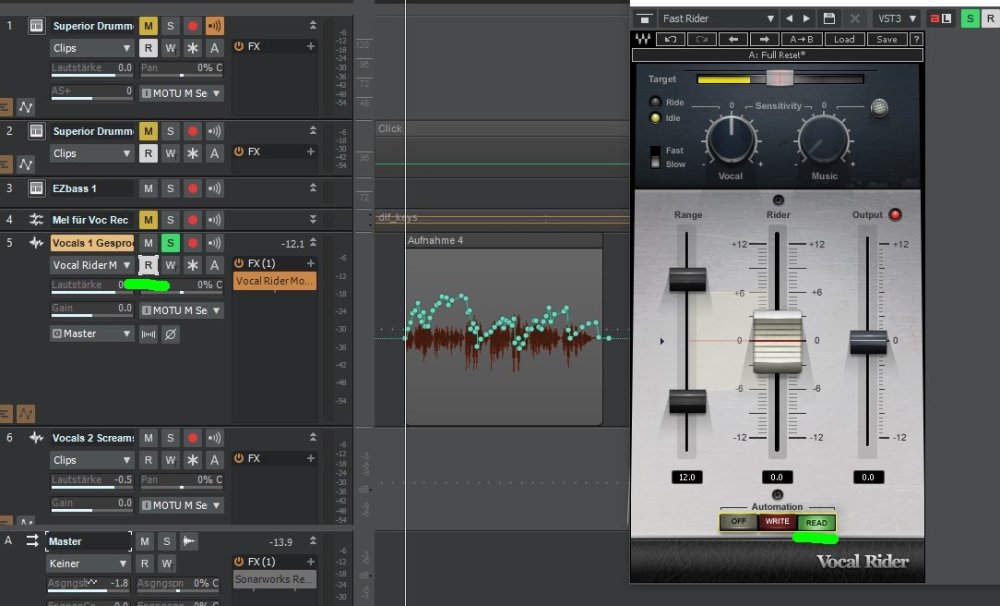Open Master output dropdown on Vocals 1
This screenshot has height=606, width=1000.
tap(92, 334)
